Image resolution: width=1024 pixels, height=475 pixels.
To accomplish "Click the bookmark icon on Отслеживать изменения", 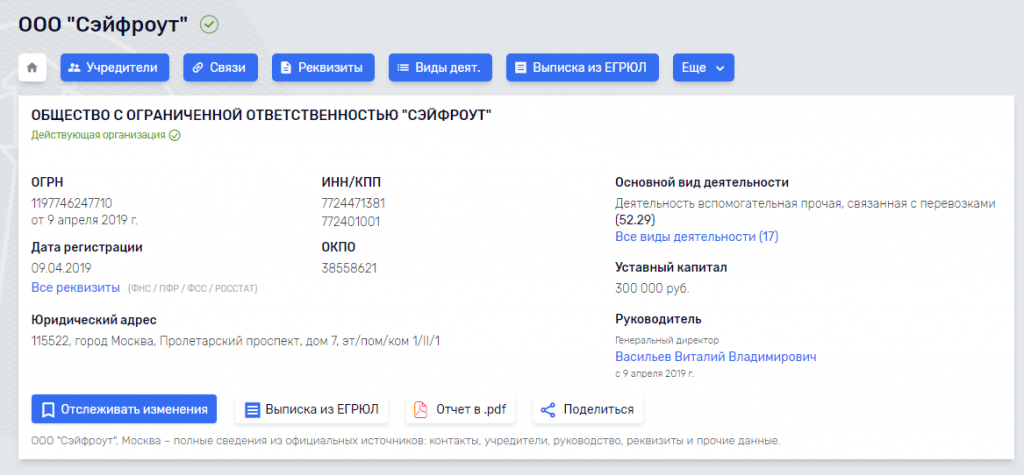I will pos(47,409).
